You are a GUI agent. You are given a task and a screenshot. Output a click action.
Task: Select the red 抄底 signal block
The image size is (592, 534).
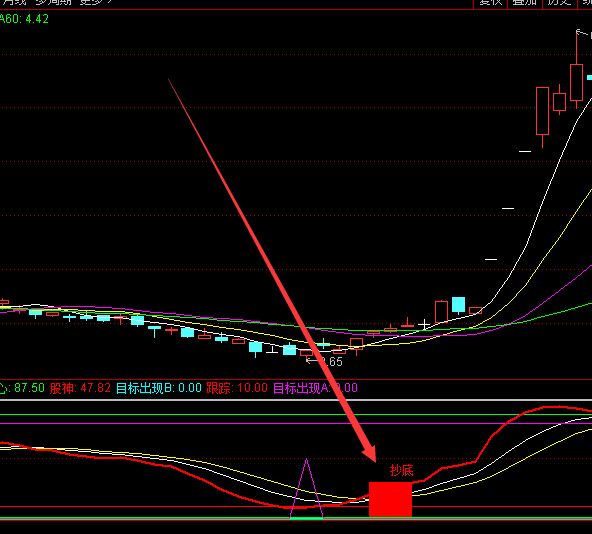tap(390, 499)
